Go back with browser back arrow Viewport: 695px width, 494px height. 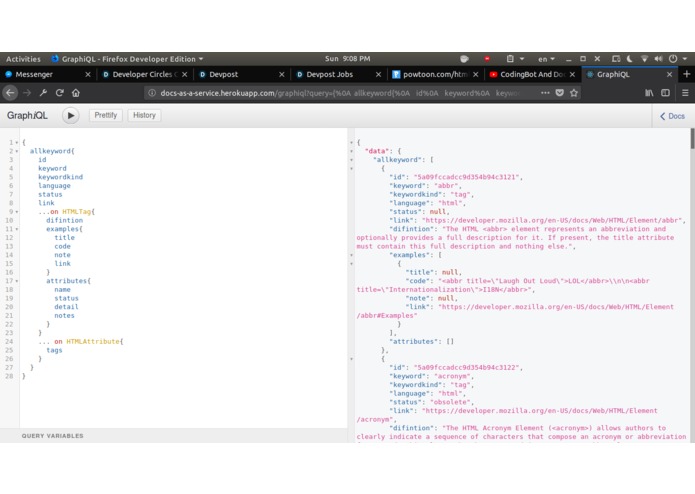pyautogui.click(x=10, y=93)
